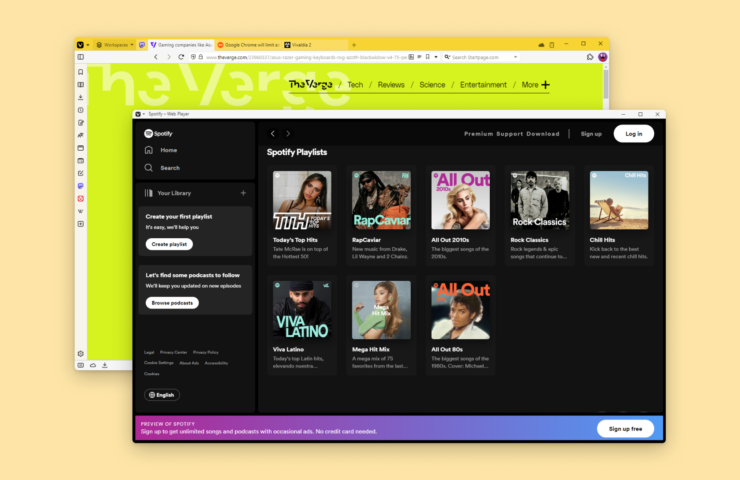Screen dimensions: 740x480
Task: Click the Vivaldi address field URL
Action: [x=306, y=57]
